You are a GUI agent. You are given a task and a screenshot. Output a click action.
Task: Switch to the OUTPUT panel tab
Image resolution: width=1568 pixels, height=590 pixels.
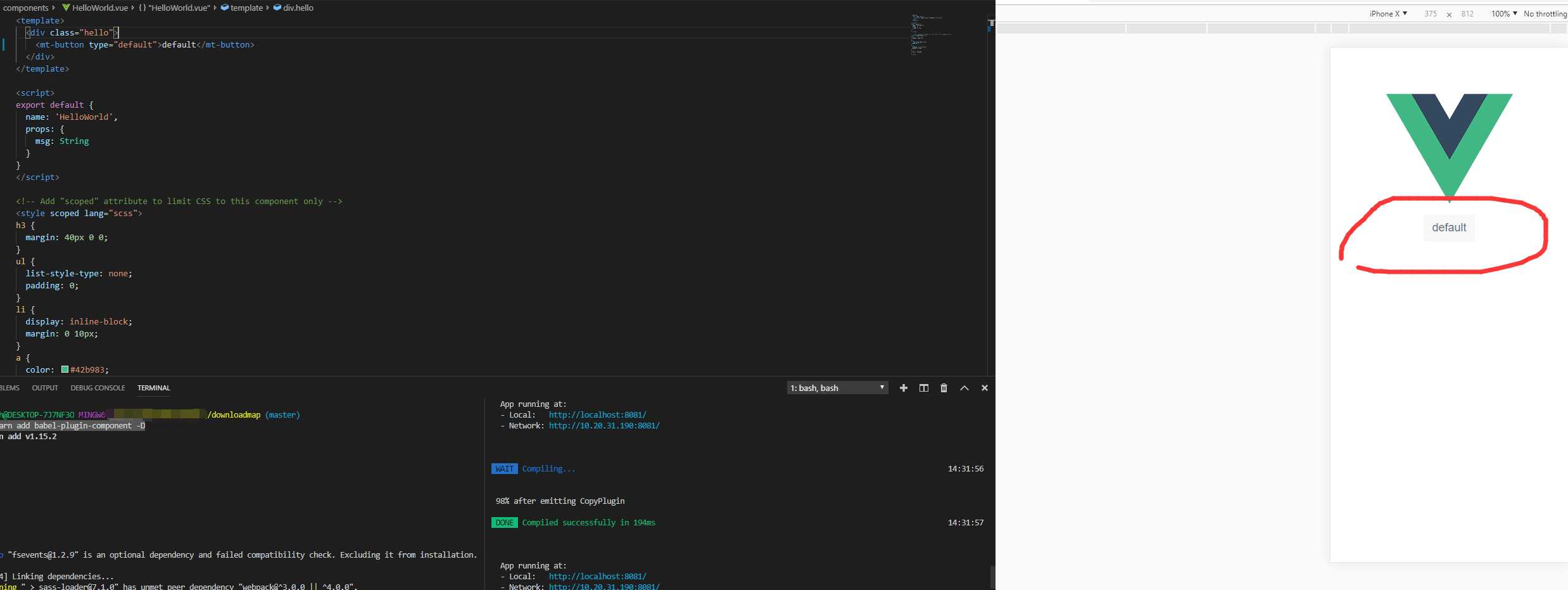pyautogui.click(x=45, y=388)
